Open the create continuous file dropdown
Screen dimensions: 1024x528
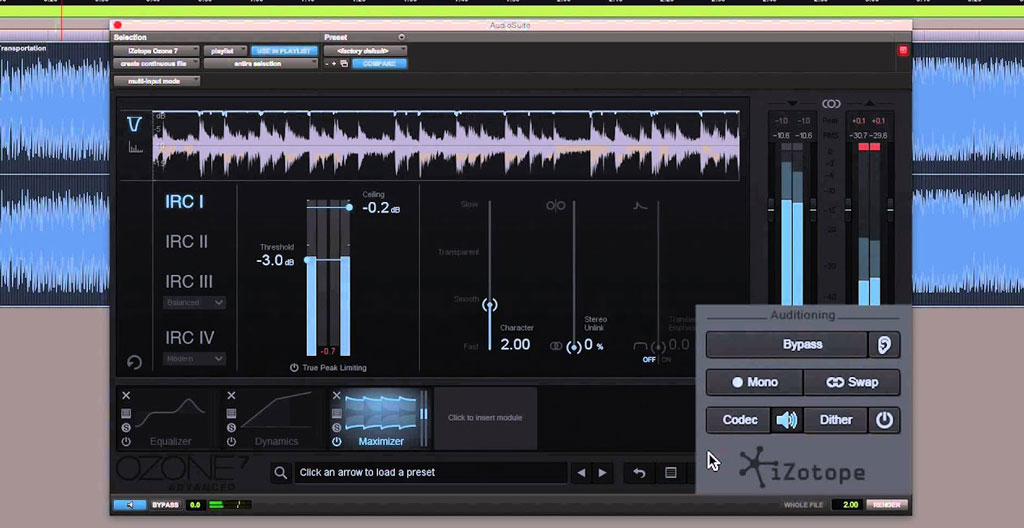point(157,63)
